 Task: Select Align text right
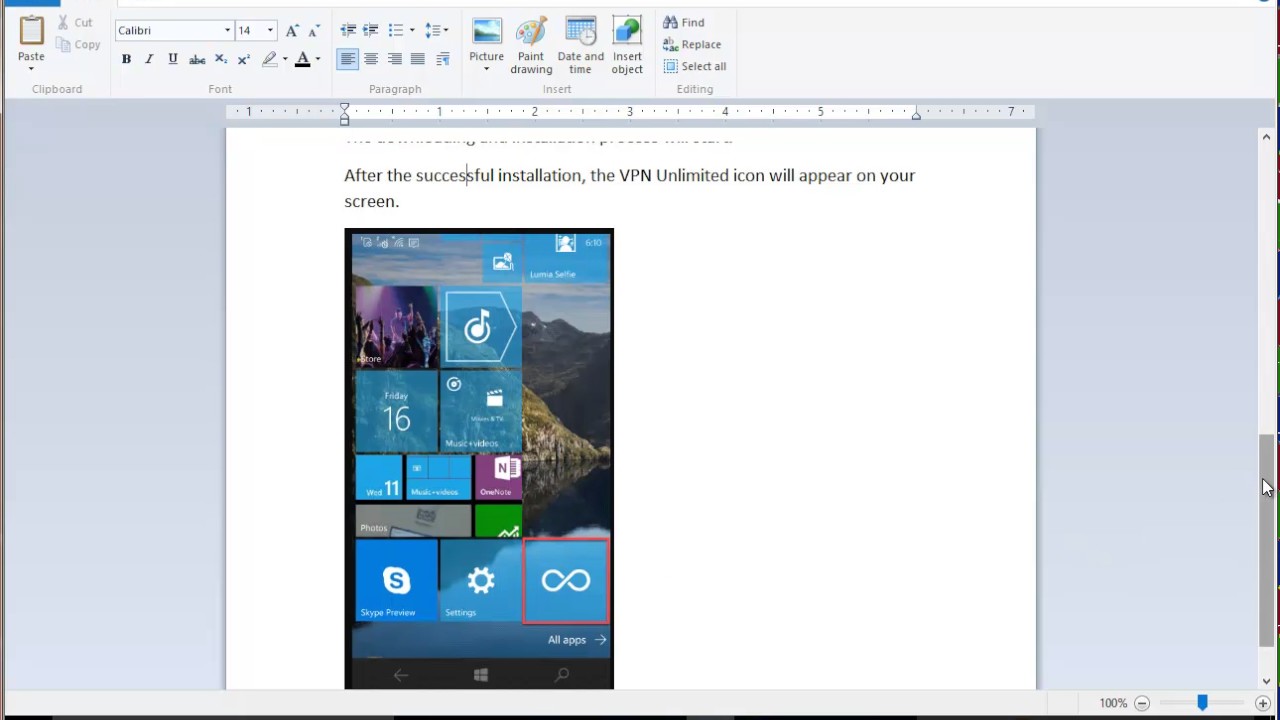point(395,59)
